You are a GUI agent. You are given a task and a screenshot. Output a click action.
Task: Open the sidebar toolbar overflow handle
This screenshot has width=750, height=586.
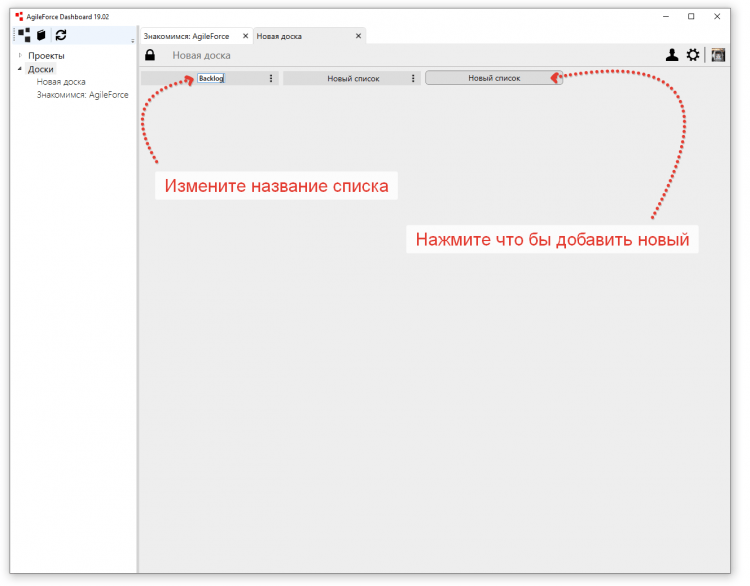(132, 40)
